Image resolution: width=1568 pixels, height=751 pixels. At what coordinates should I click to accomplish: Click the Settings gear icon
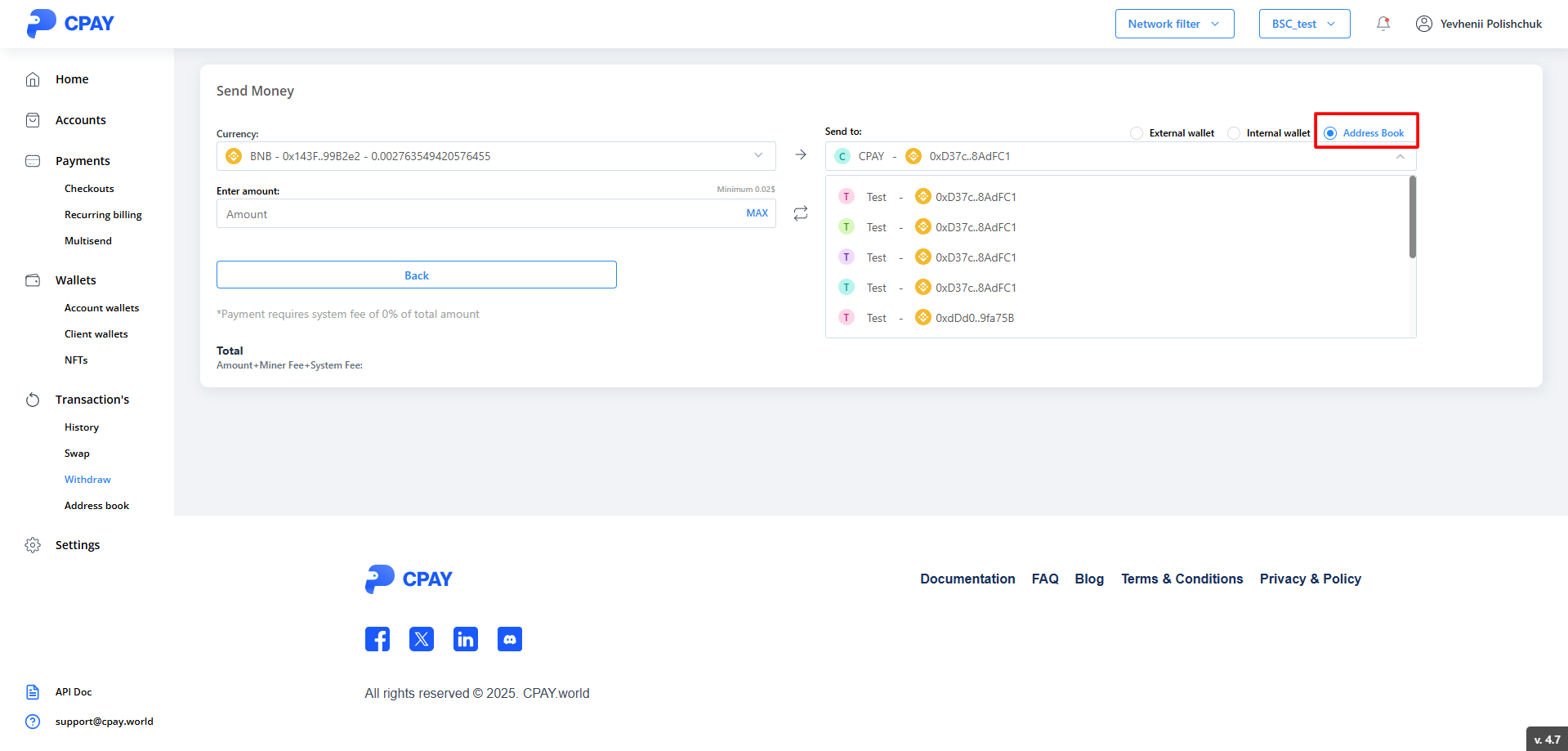pos(33,545)
